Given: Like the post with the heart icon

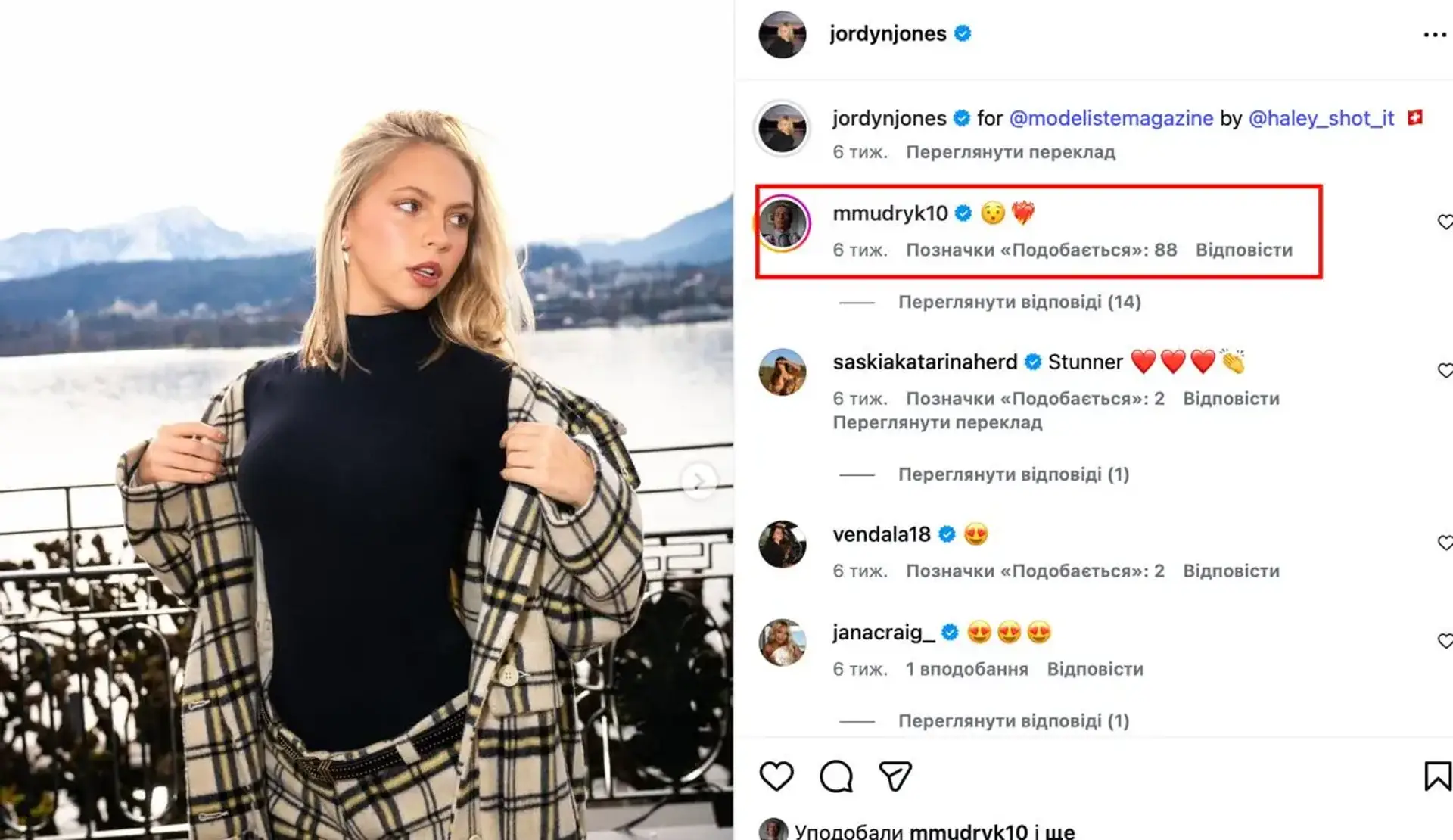Looking at the screenshot, I should click(x=776, y=776).
